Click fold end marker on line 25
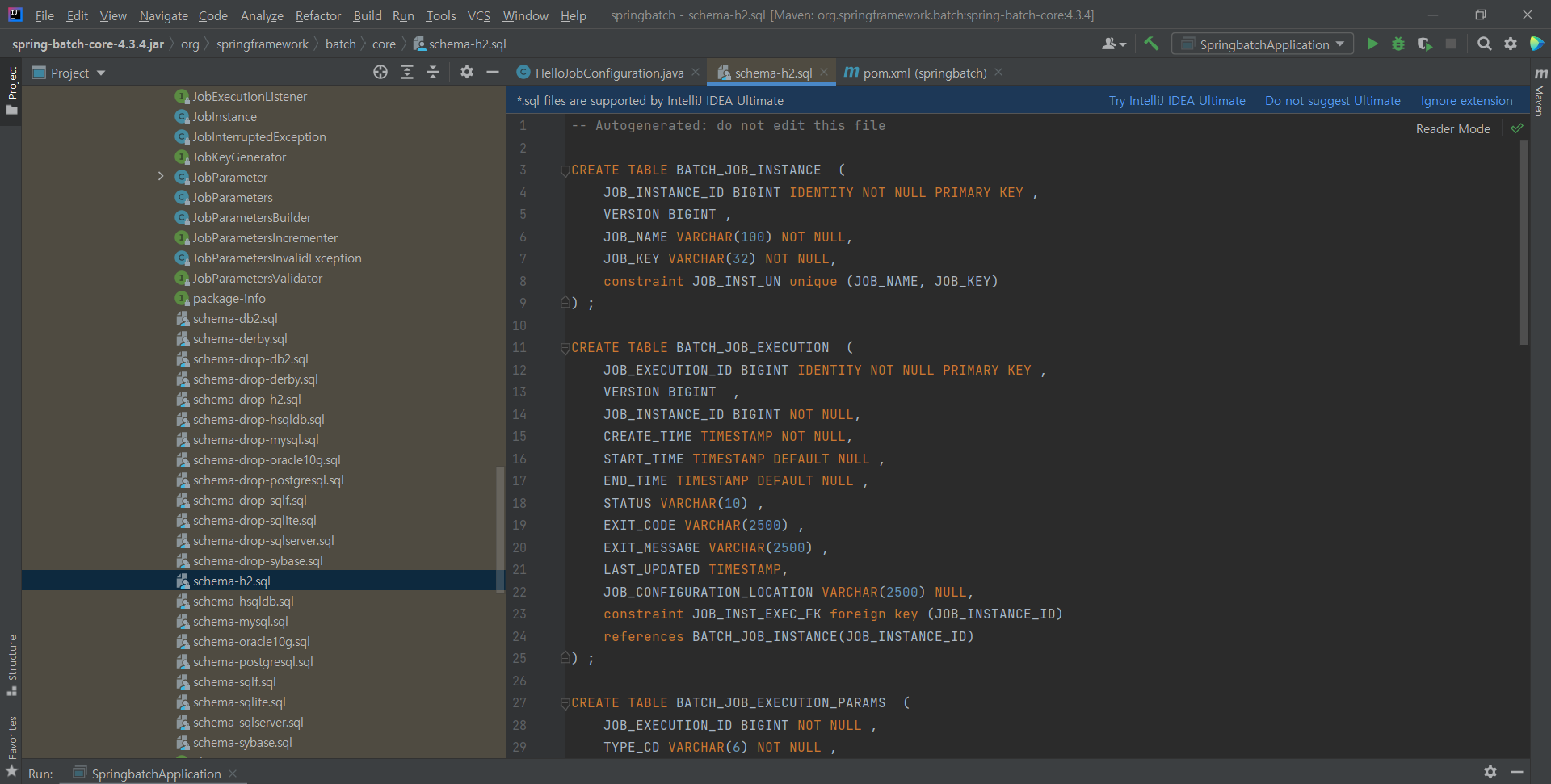Image resolution: width=1551 pixels, height=784 pixels. (x=565, y=658)
